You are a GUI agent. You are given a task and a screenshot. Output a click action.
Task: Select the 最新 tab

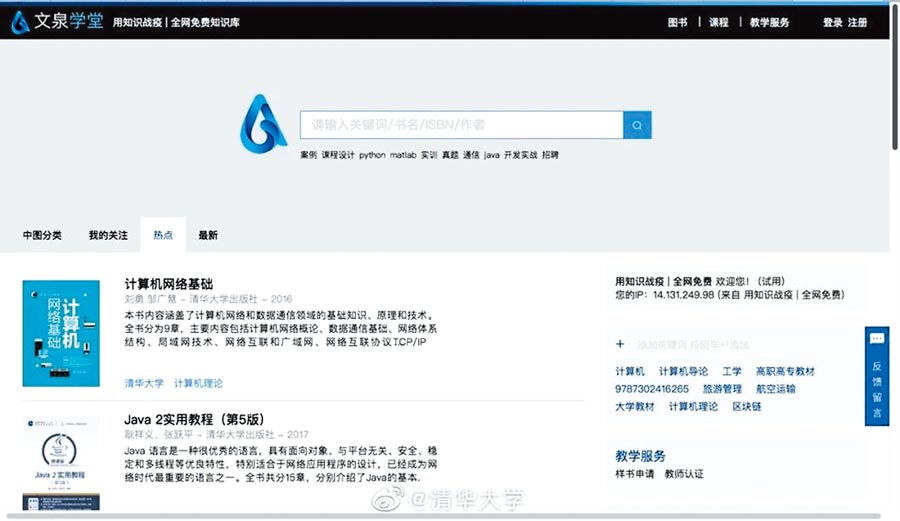(208, 235)
